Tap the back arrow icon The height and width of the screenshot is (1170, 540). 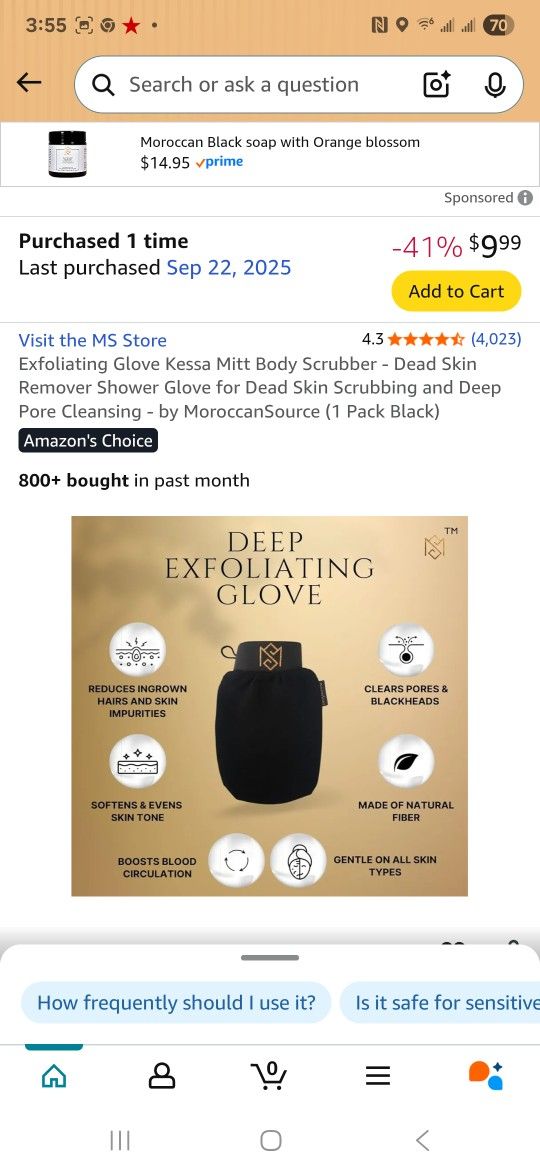coord(29,83)
